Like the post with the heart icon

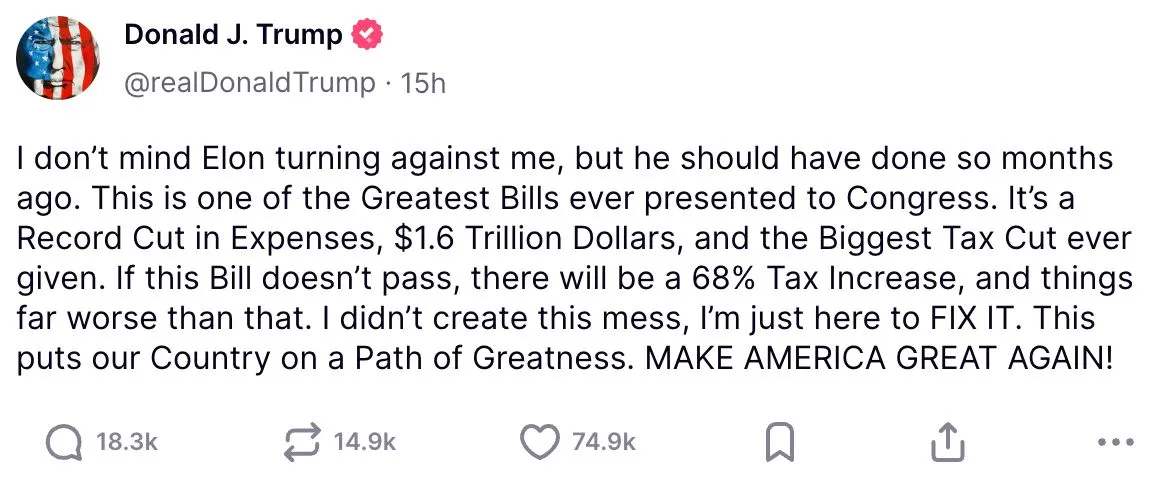tap(540, 441)
